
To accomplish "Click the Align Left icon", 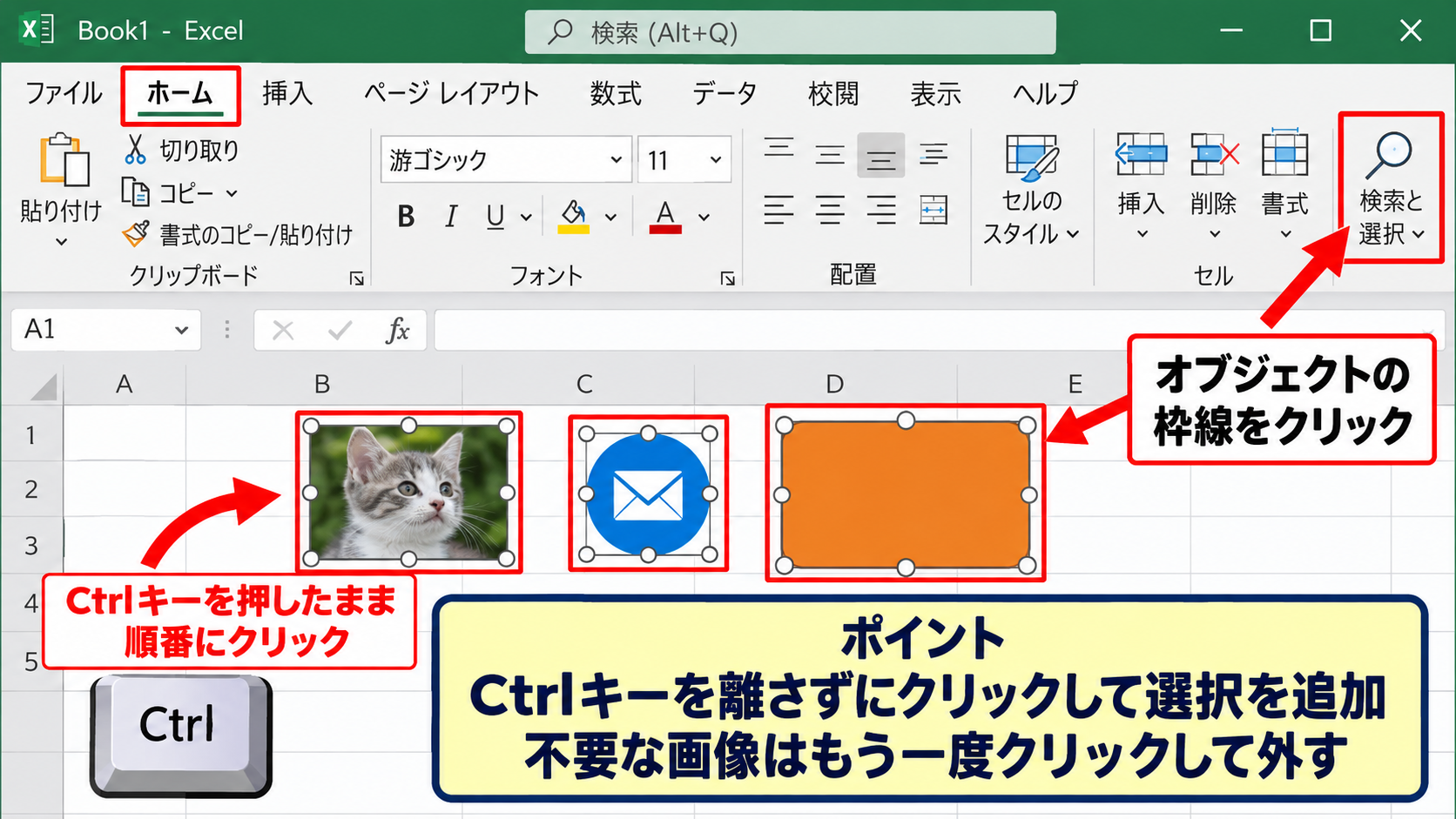I will pos(779,210).
